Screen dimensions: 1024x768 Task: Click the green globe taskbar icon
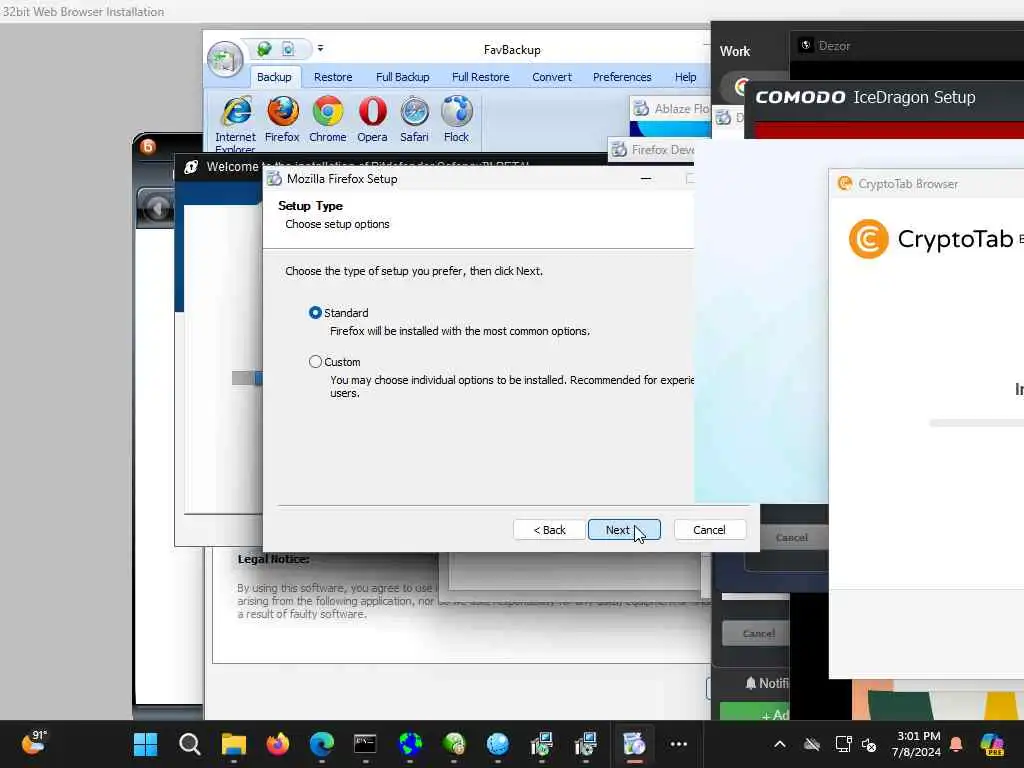click(454, 744)
